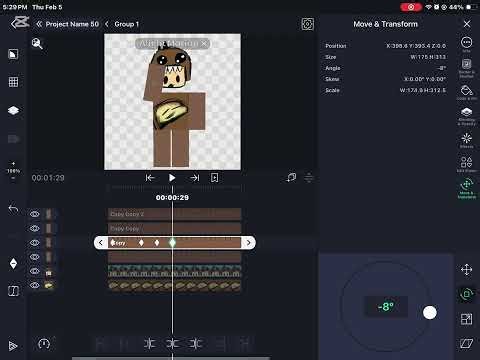The image size is (480, 360).
Task: Switch to the scale transform mode
Action: pos(466,319)
